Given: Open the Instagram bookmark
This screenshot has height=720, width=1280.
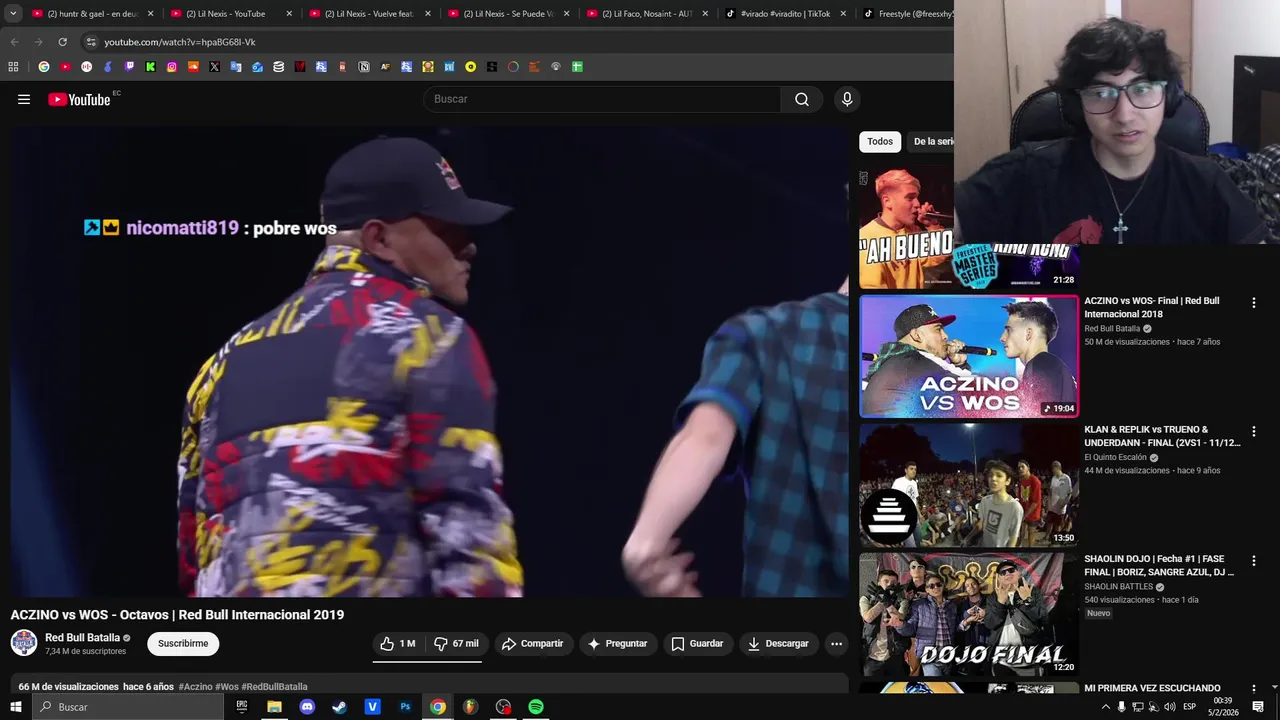Looking at the screenshot, I should click(x=172, y=67).
